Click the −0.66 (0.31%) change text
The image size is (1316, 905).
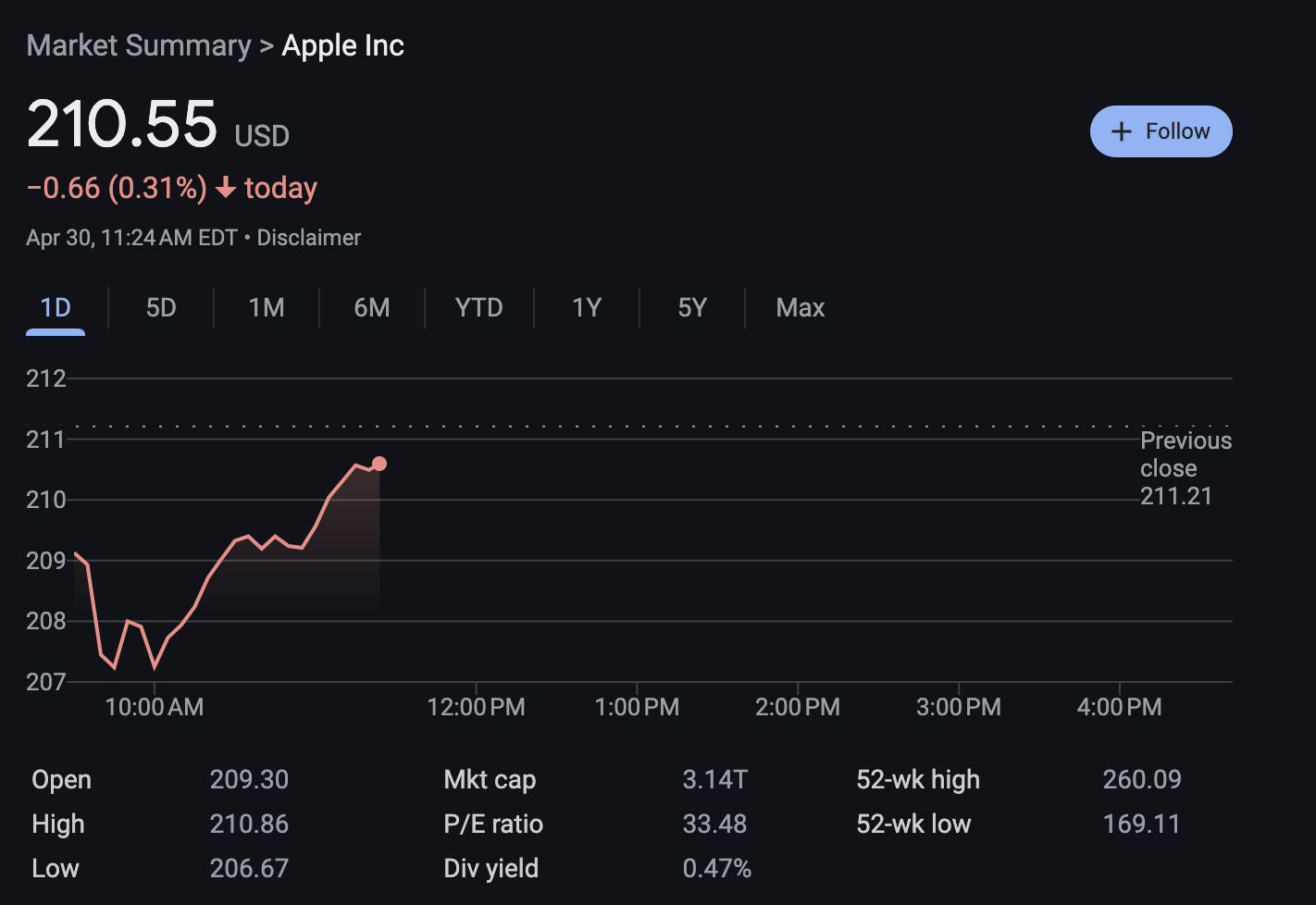[117, 188]
